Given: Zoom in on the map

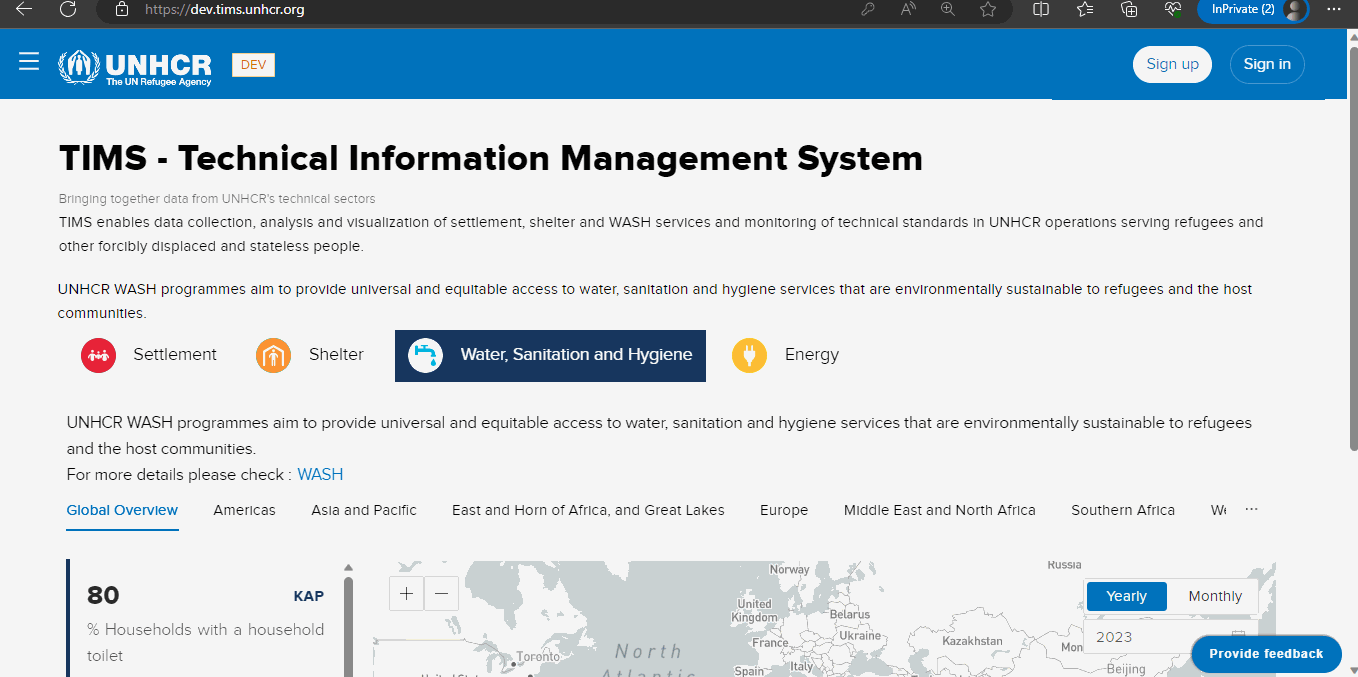Looking at the screenshot, I should click(406, 593).
